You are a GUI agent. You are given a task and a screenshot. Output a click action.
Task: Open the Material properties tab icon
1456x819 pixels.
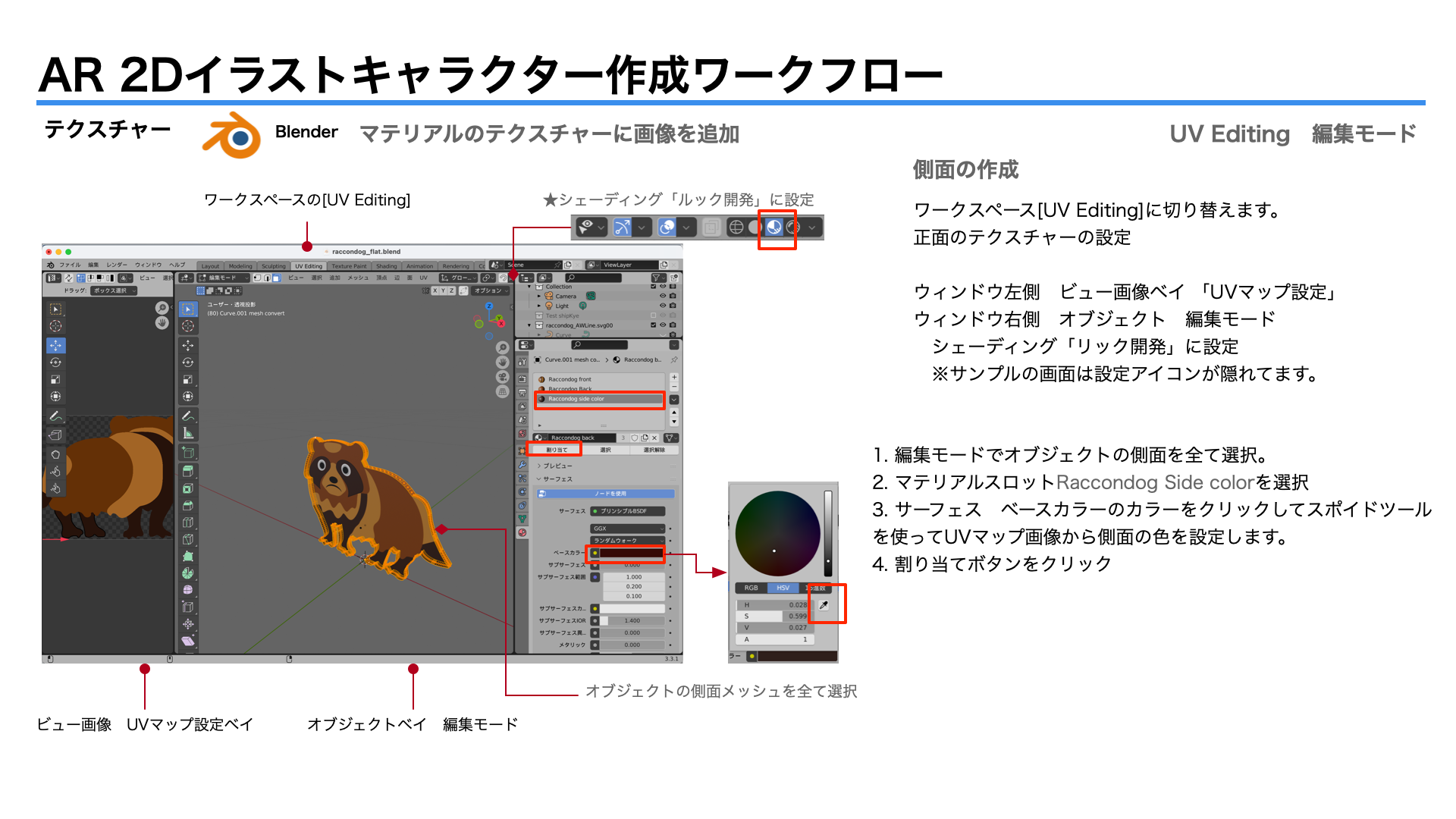tap(522, 532)
